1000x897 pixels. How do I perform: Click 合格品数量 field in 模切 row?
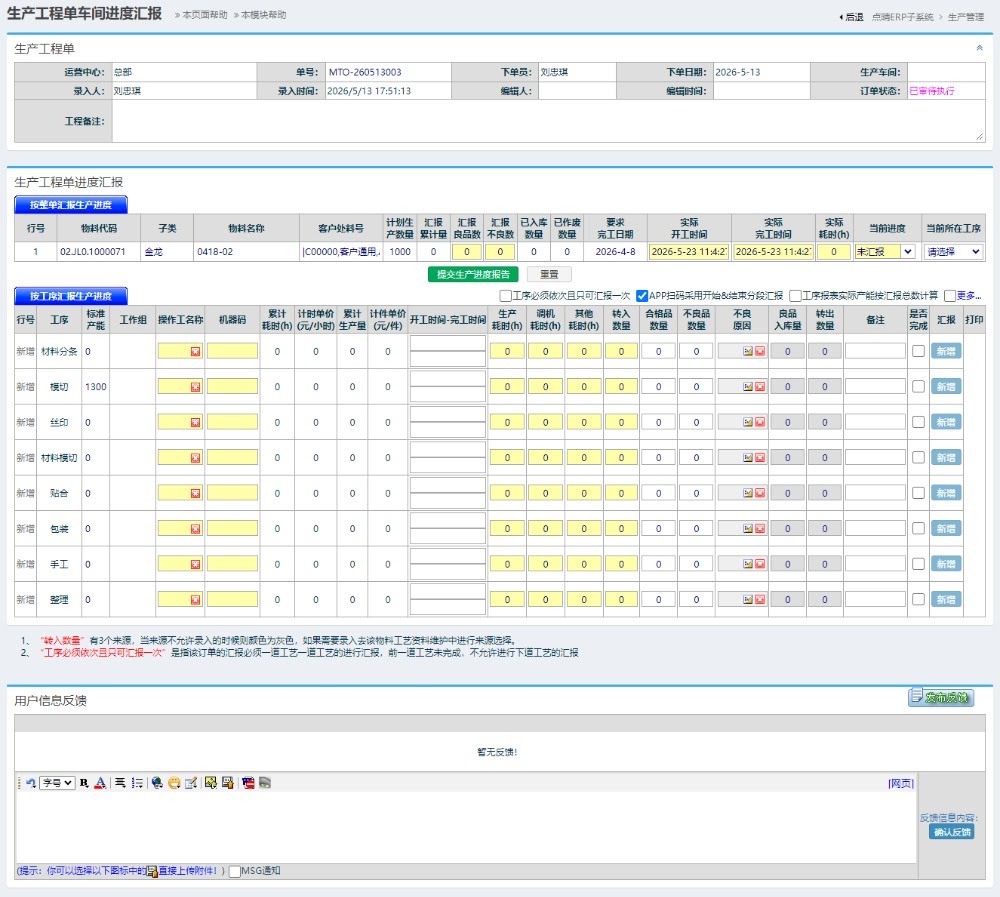pos(658,387)
